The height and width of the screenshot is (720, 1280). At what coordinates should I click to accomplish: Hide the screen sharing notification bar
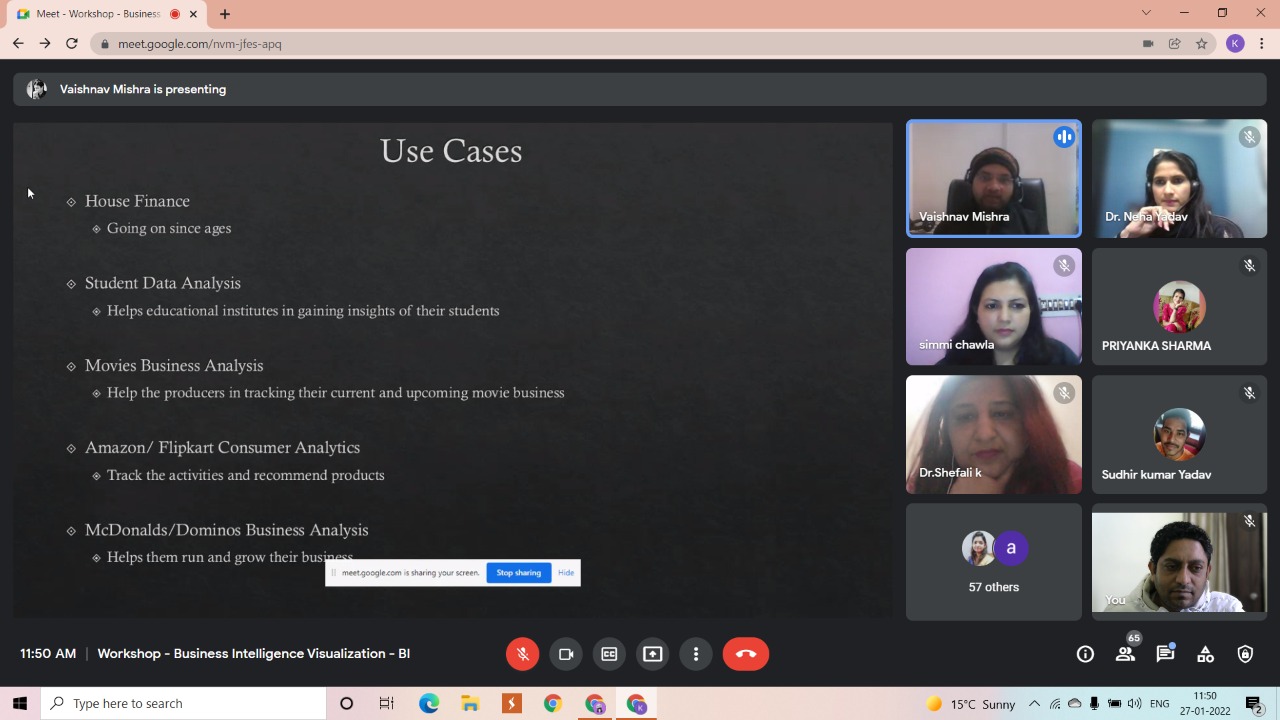(x=566, y=573)
